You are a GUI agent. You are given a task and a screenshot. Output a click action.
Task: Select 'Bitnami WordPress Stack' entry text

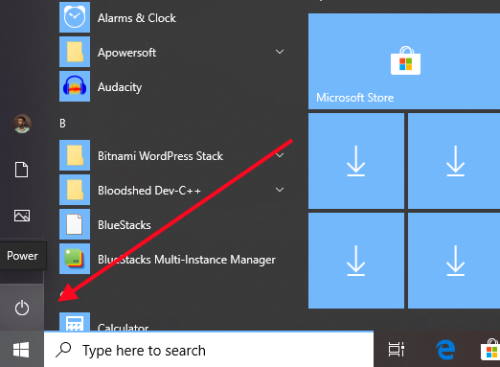pos(160,156)
